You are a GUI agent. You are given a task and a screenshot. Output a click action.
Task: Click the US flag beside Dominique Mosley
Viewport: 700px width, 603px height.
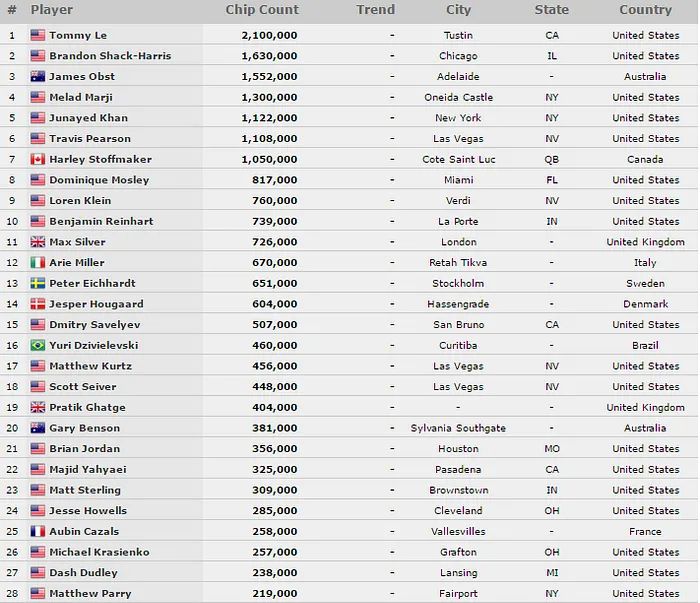(x=38, y=179)
